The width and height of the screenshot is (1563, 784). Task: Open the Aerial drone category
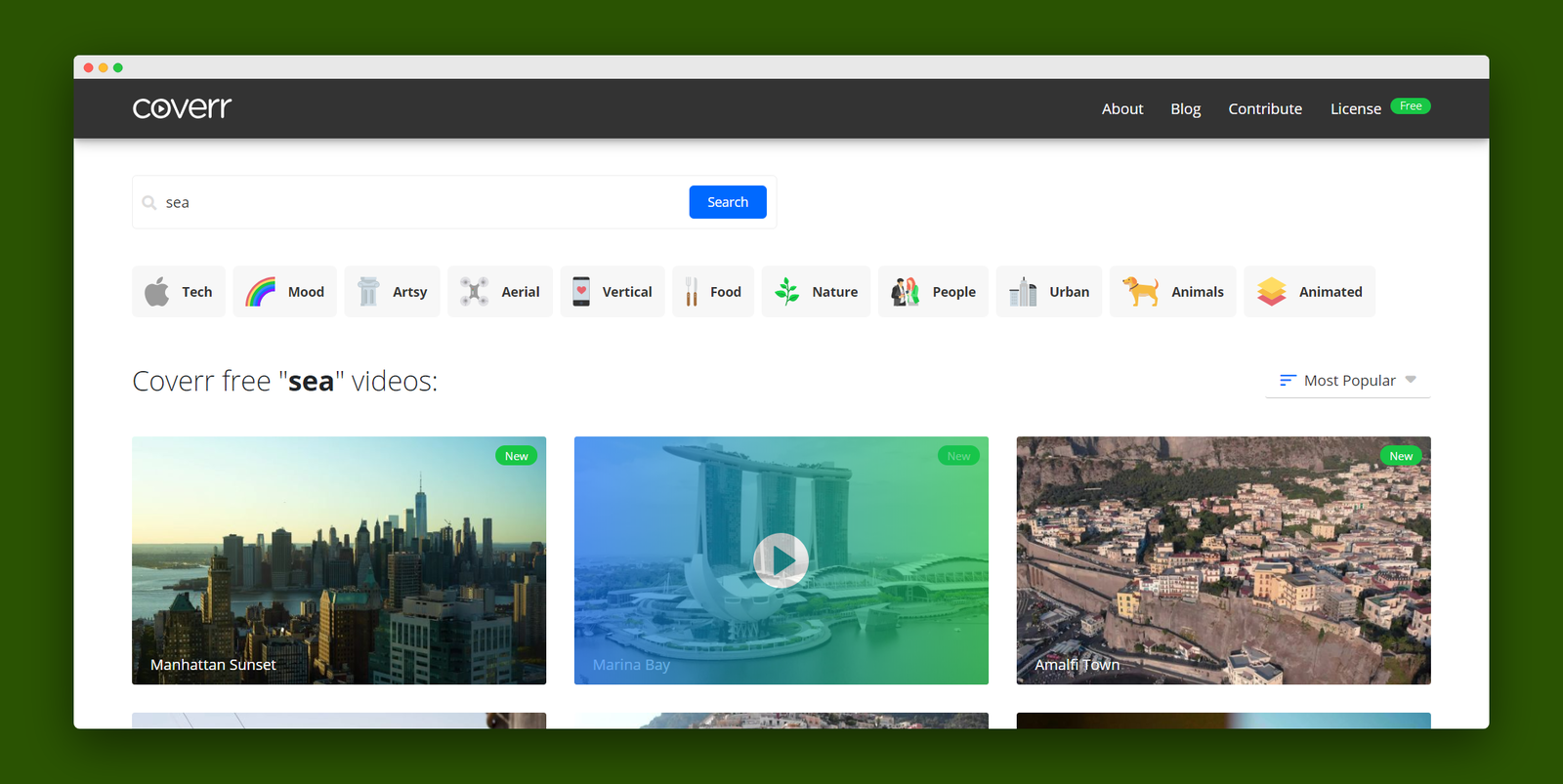500,292
